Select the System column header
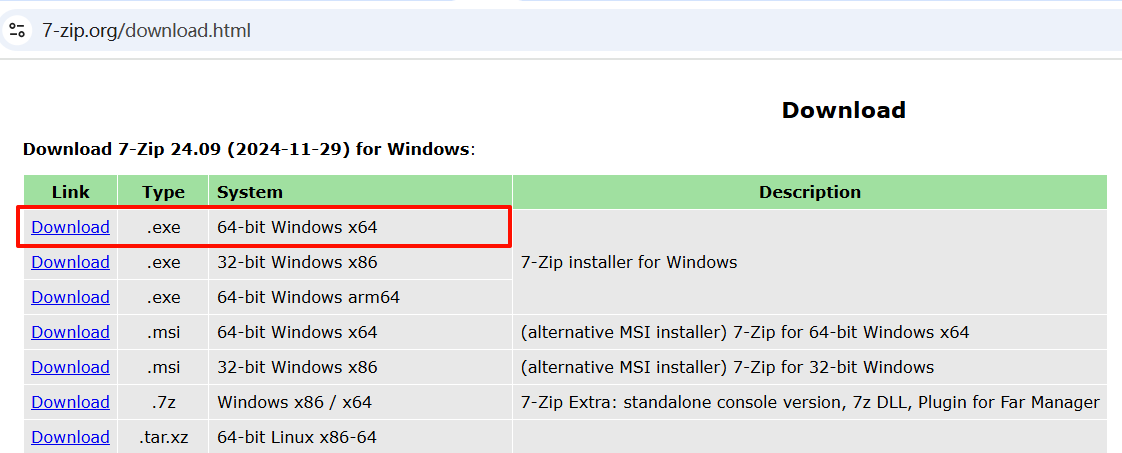Screen dimensions: 1122x453 [250, 192]
